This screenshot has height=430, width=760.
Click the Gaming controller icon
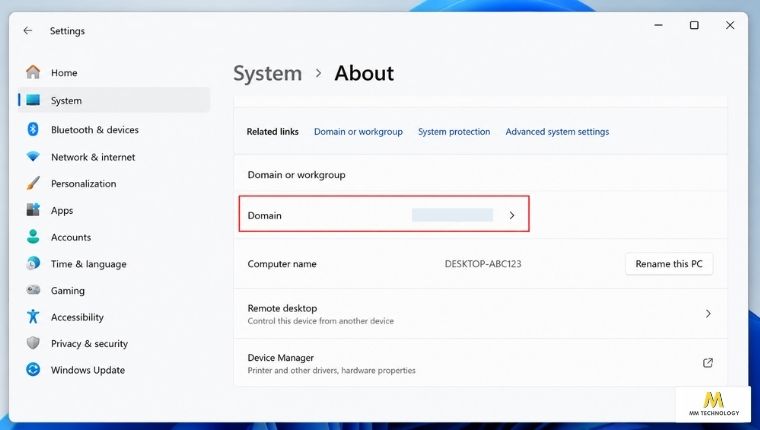33,290
